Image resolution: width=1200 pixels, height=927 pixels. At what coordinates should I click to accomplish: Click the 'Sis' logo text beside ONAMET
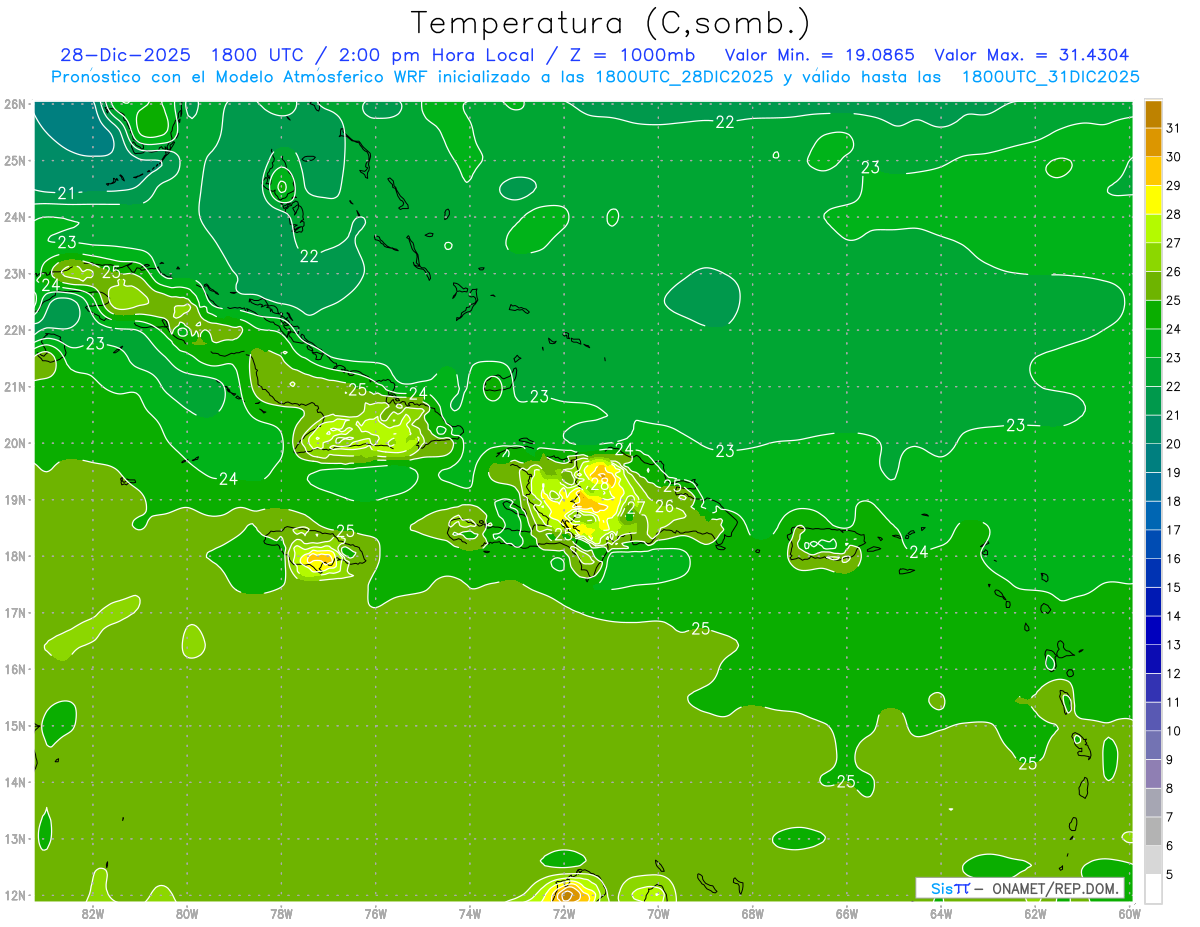tap(941, 888)
